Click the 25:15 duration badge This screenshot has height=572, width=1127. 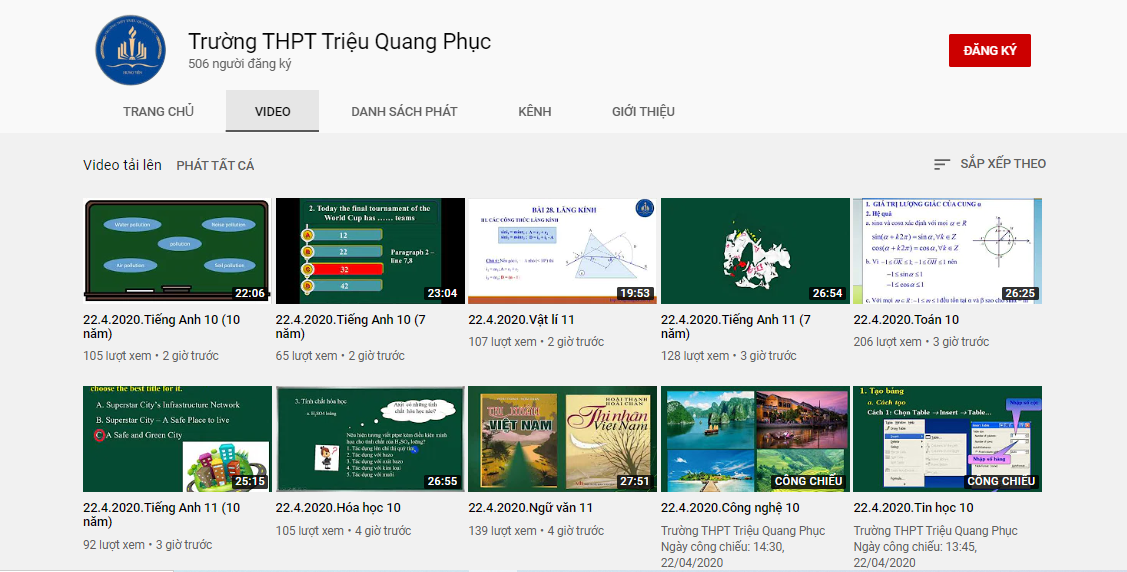(x=250, y=481)
